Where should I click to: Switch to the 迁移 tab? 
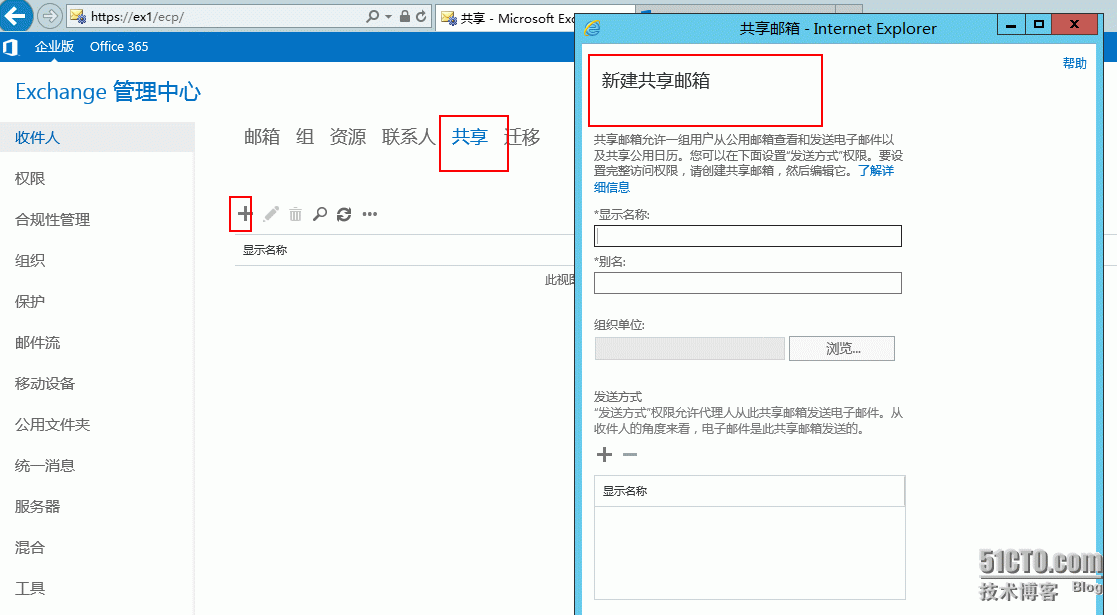point(522,136)
